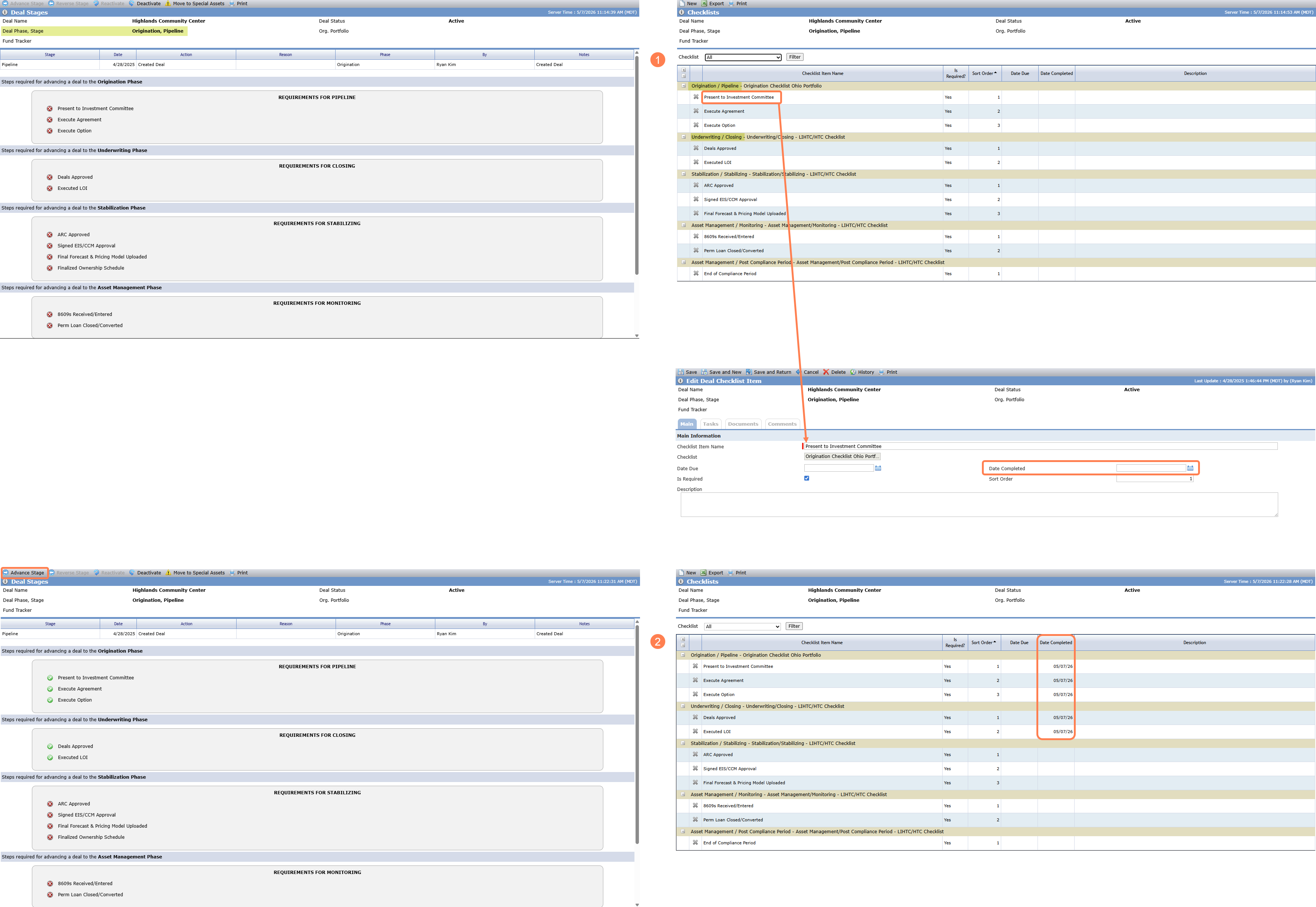Open the Documents tab

[743, 424]
